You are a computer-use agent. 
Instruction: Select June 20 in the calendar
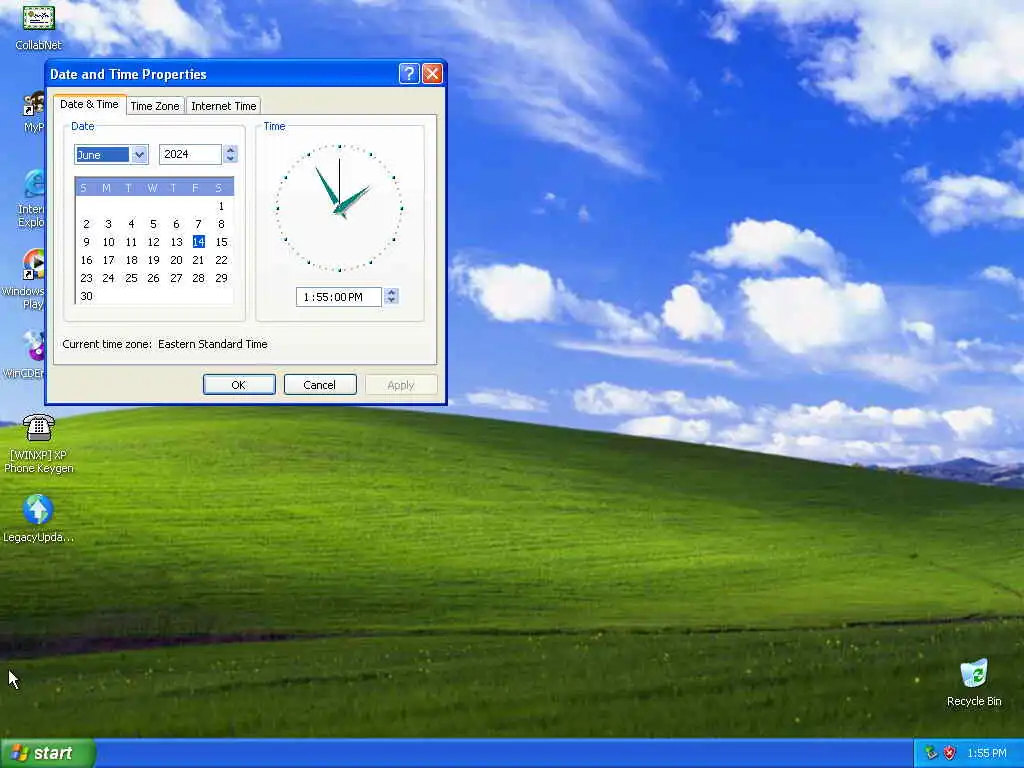tap(176, 261)
